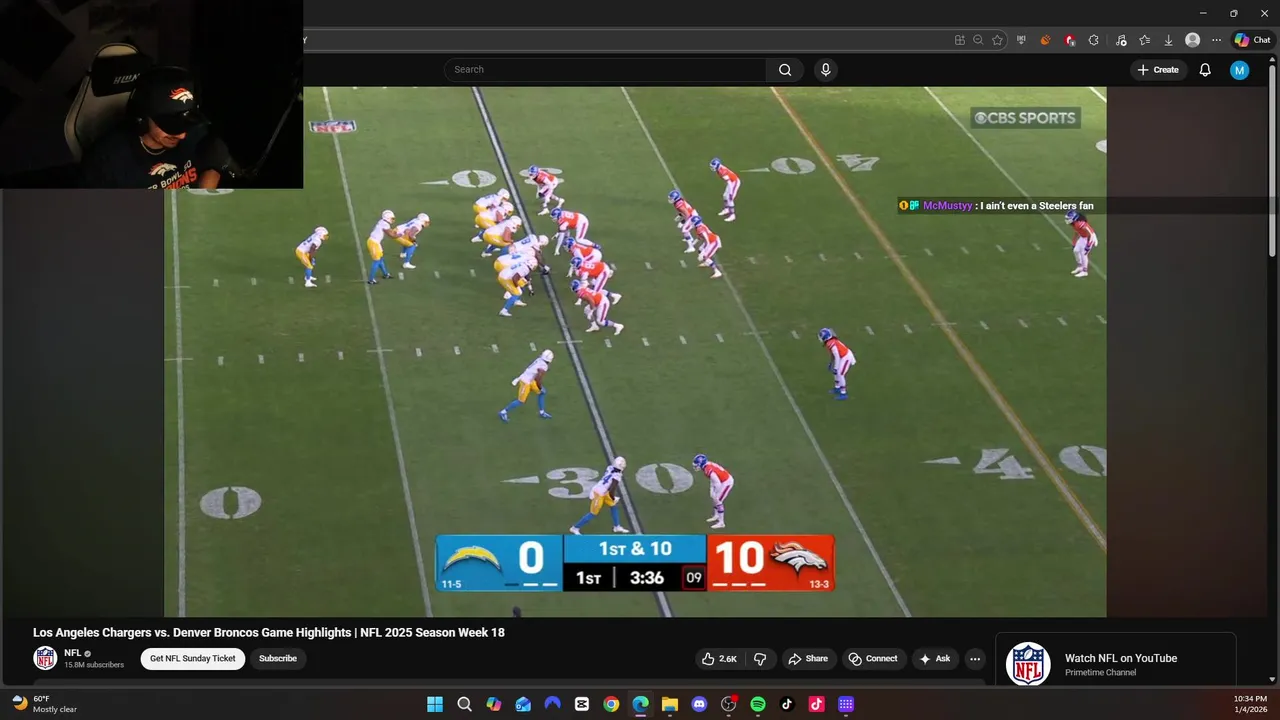
Task: Share the Chargers vs. Broncos video
Action: click(808, 659)
